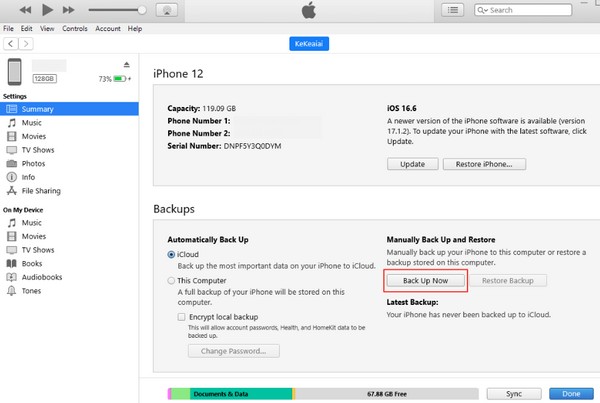Adjust the volume slider knob

coord(142,10)
